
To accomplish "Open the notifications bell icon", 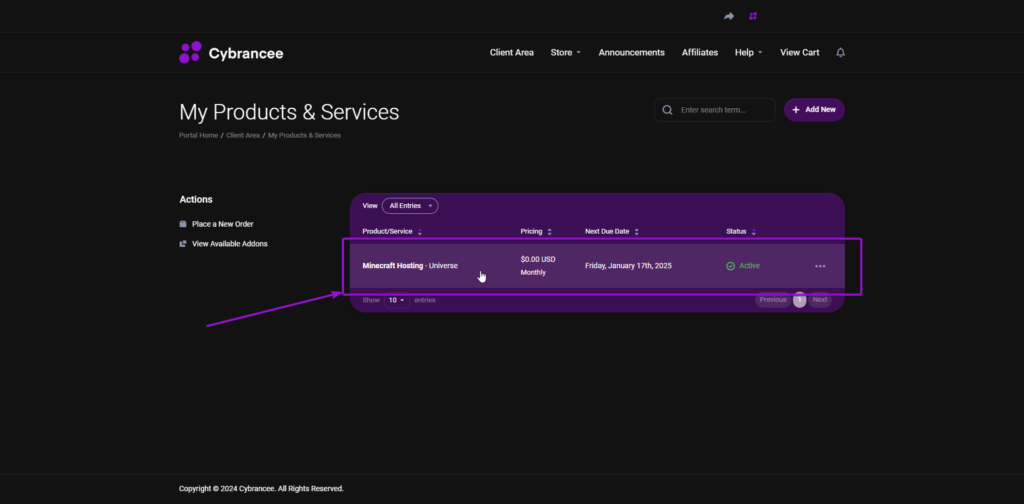I will [x=840, y=53].
